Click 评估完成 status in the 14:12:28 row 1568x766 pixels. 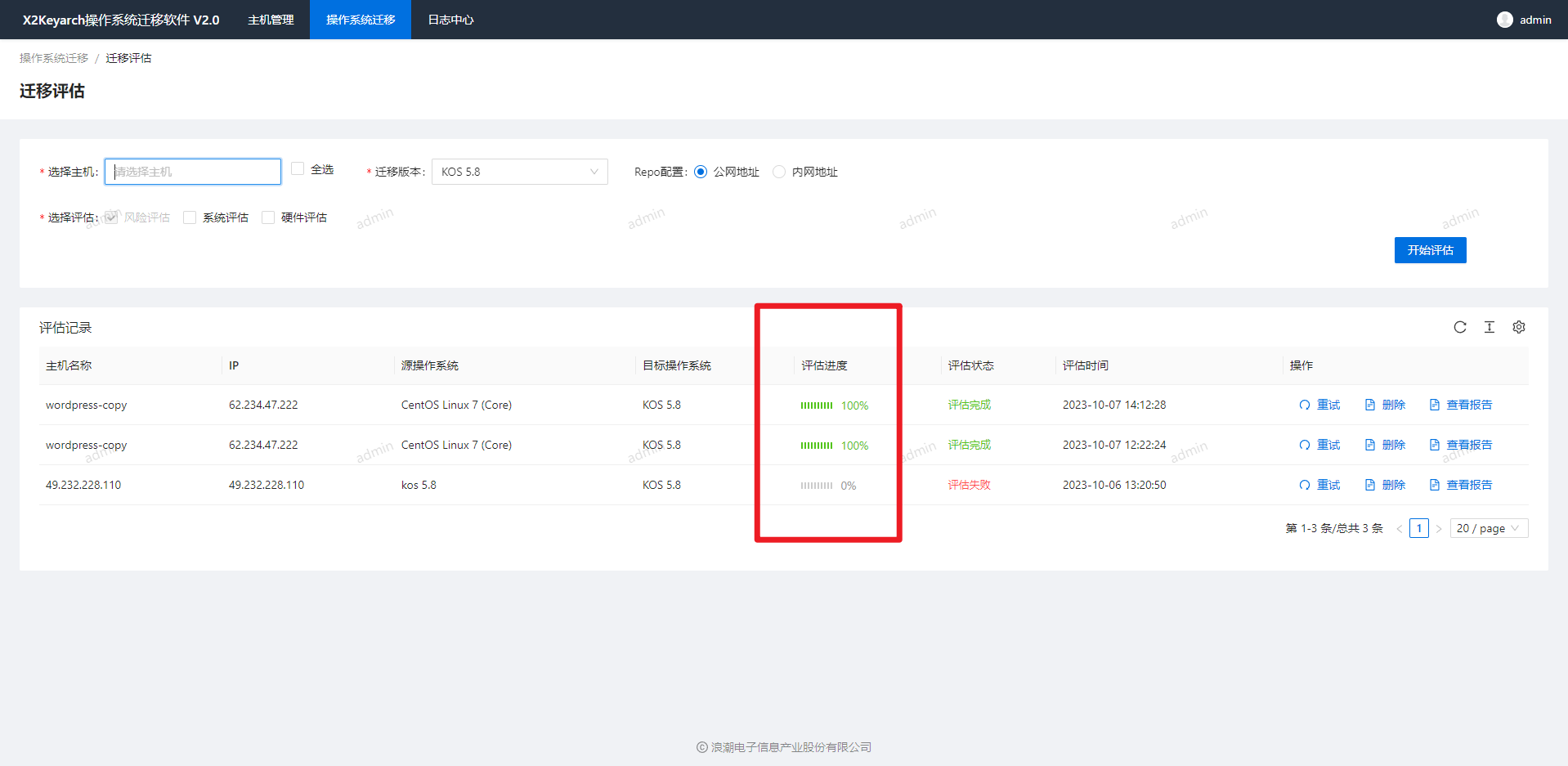pos(970,405)
